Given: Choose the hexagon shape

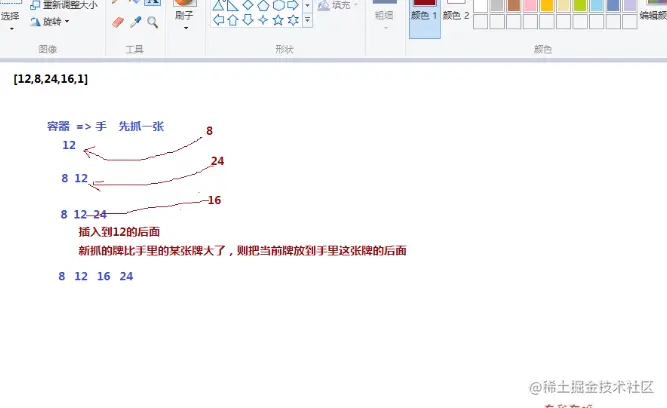Looking at the screenshot, I should (278, 5).
